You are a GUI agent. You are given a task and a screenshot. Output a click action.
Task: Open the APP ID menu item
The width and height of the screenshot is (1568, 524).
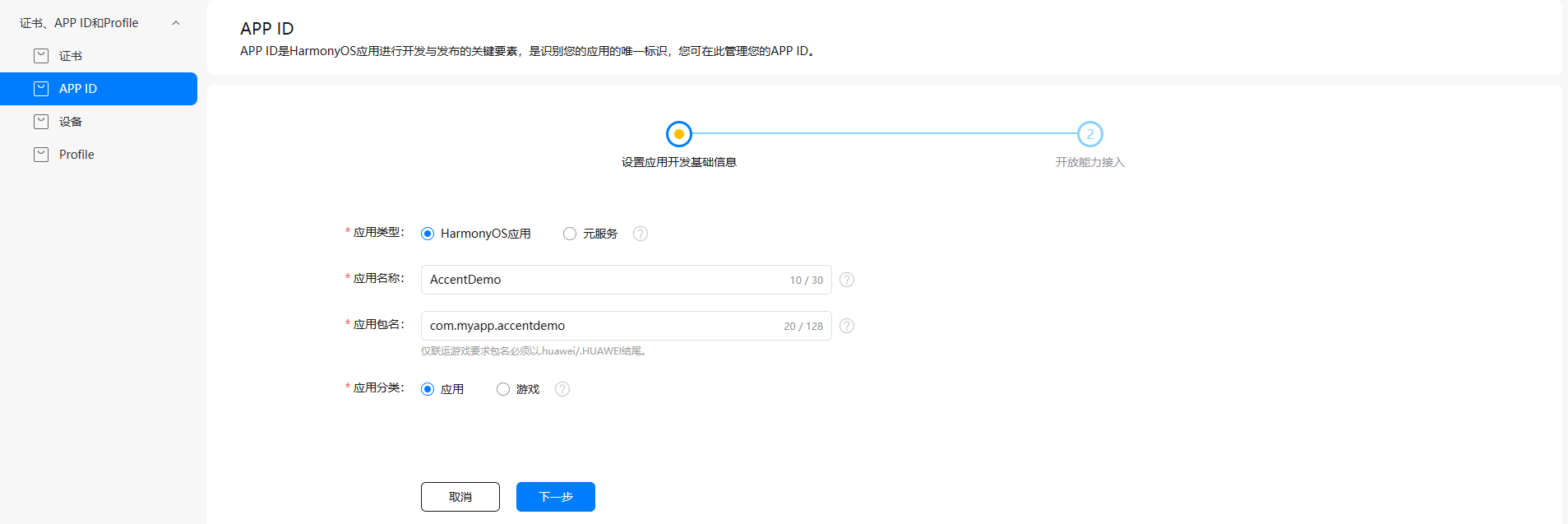point(99,89)
